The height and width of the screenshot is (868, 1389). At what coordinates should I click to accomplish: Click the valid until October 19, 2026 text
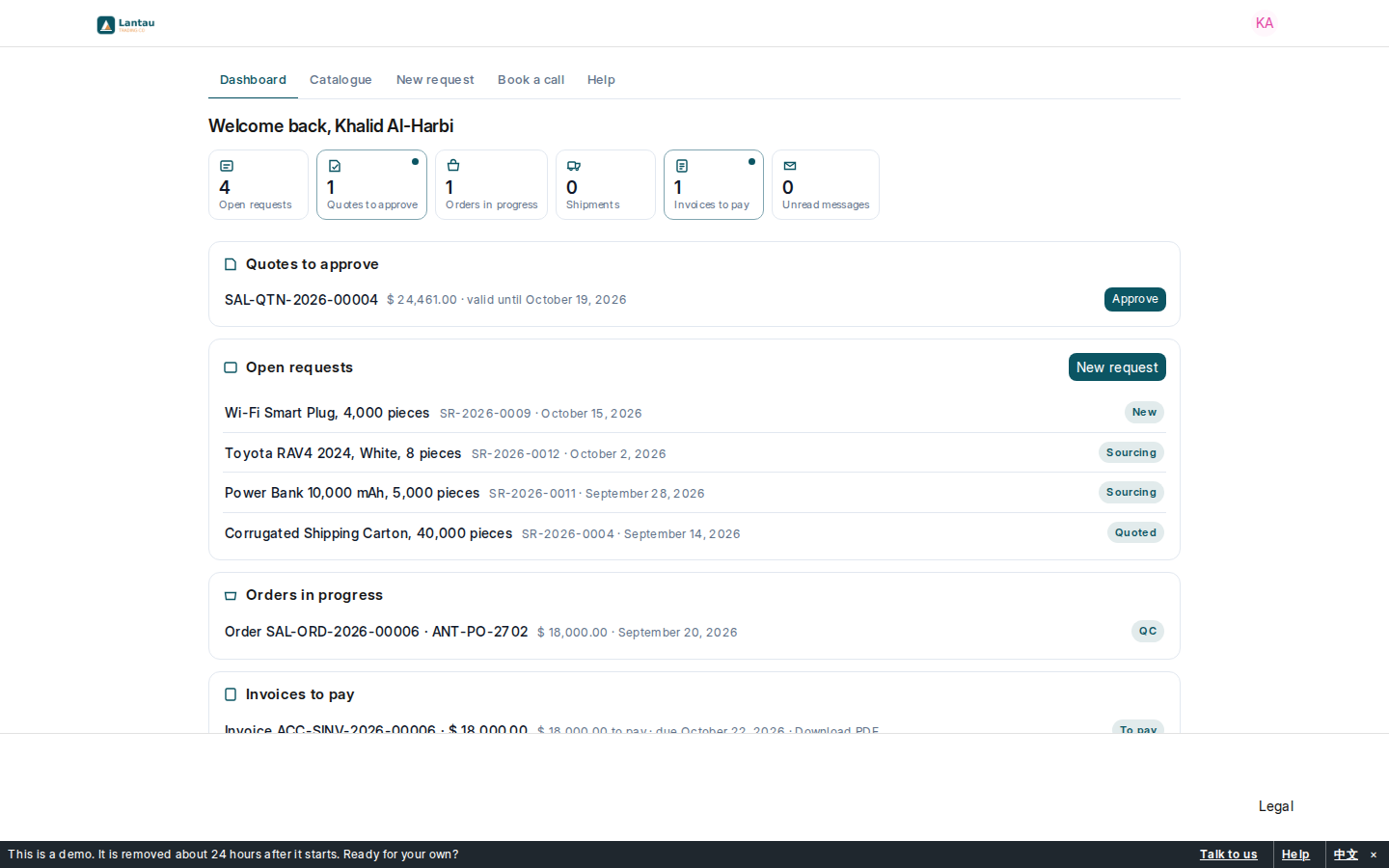pos(547,300)
